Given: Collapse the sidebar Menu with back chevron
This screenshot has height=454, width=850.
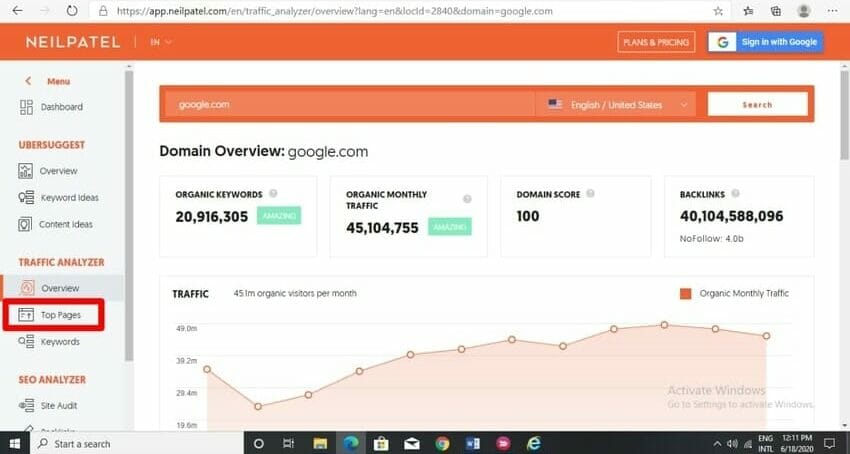Looking at the screenshot, I should pyautogui.click(x=28, y=81).
